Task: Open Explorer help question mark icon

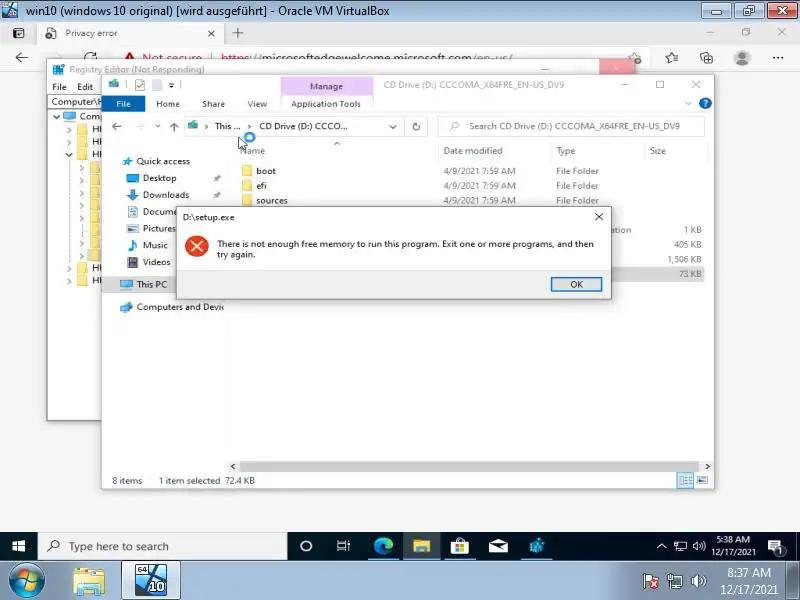Action: point(705,104)
